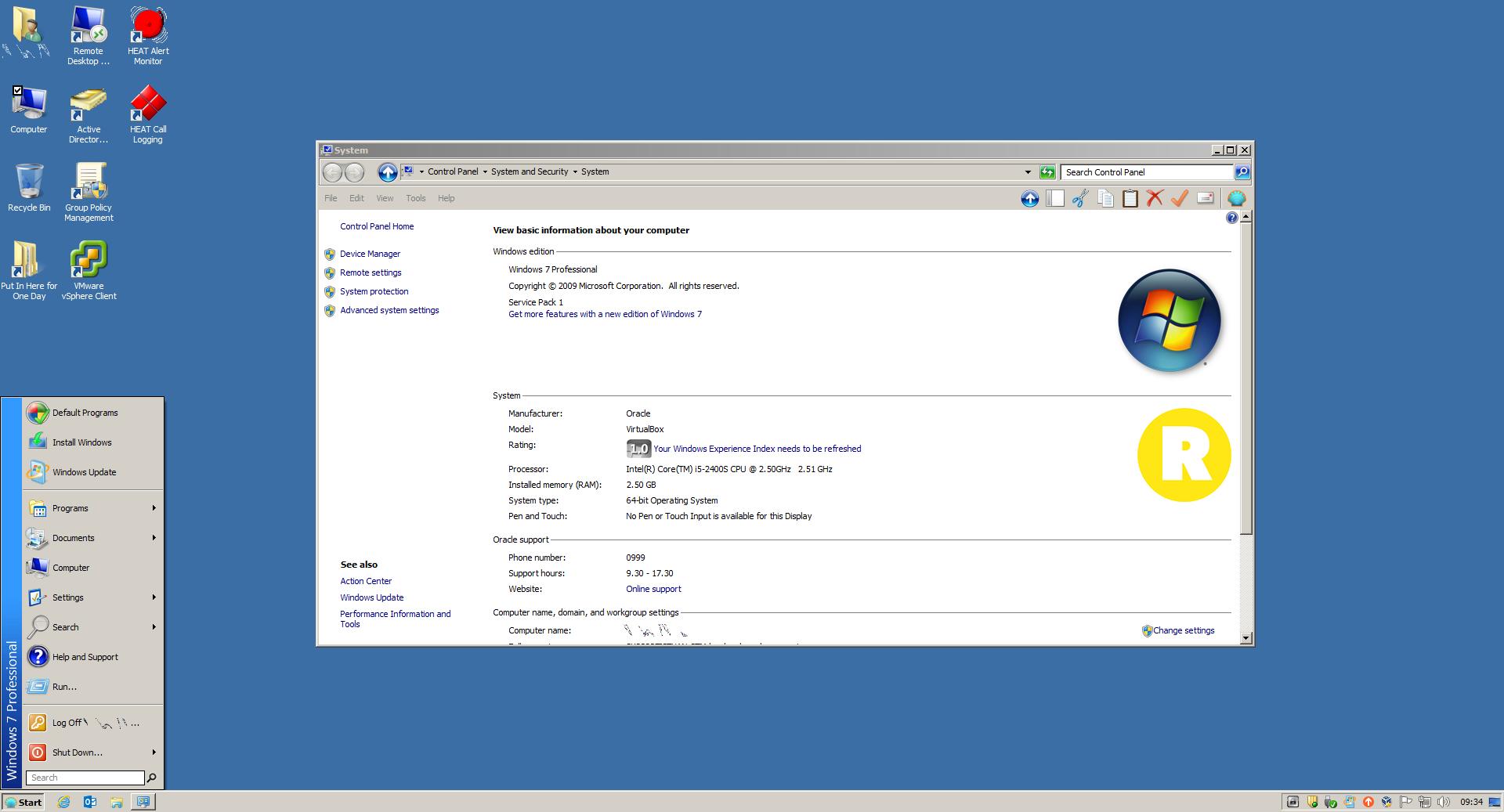Viewport: 1504px width, 812px height.
Task: Select 'Put In Here for One Day' folder
Action: click(x=29, y=270)
